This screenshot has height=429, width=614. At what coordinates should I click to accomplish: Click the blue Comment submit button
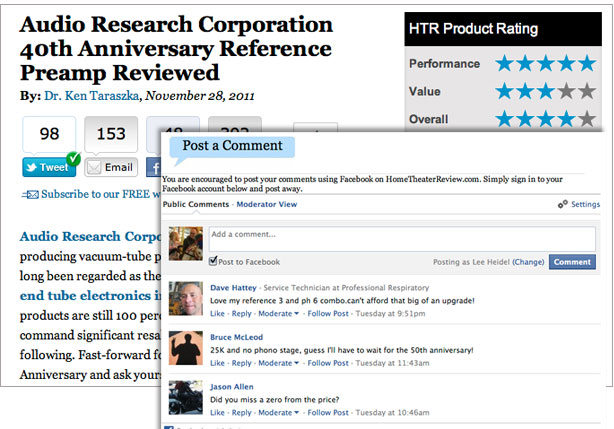click(x=572, y=262)
